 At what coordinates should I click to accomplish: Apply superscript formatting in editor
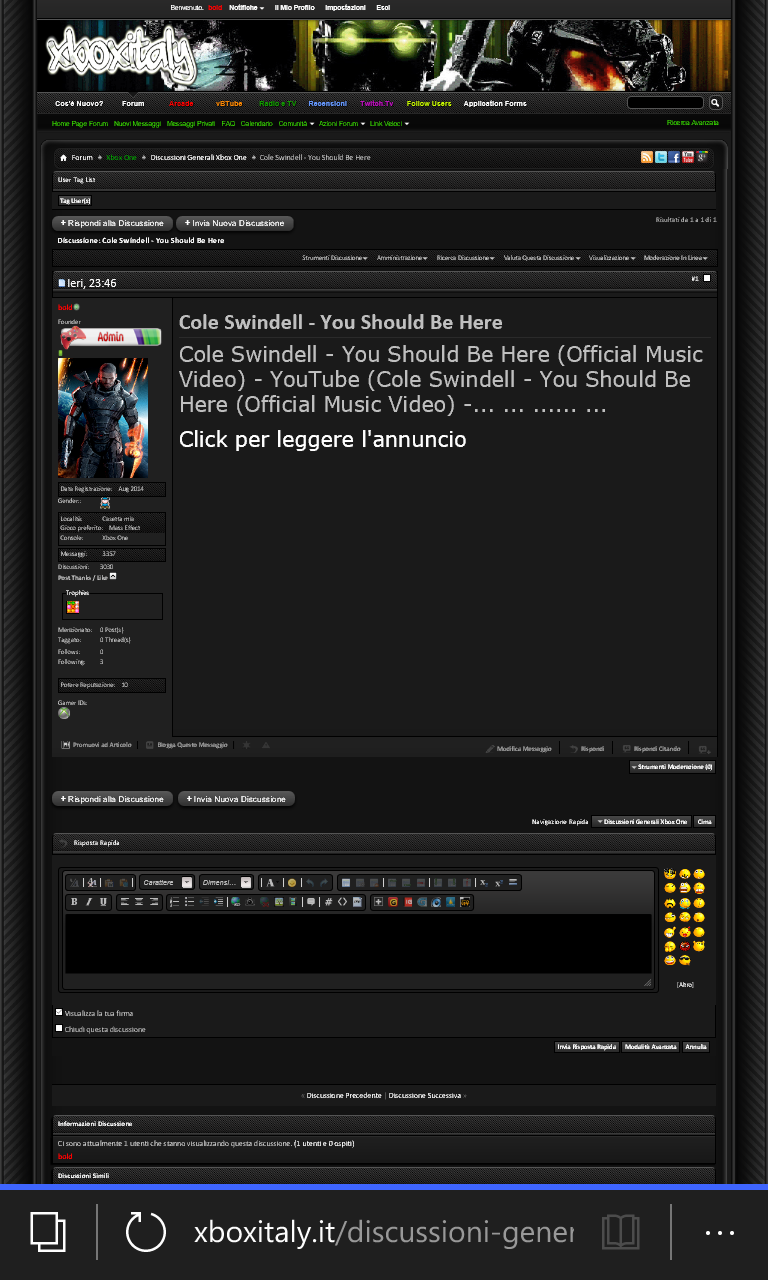click(x=498, y=883)
